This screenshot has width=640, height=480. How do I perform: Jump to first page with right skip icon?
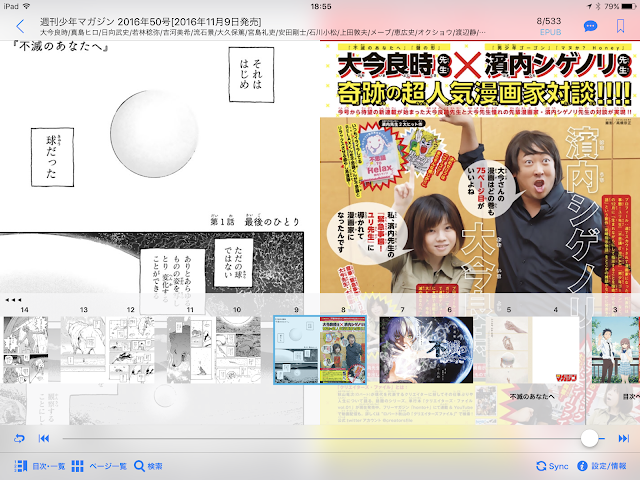pyautogui.click(x=623, y=438)
